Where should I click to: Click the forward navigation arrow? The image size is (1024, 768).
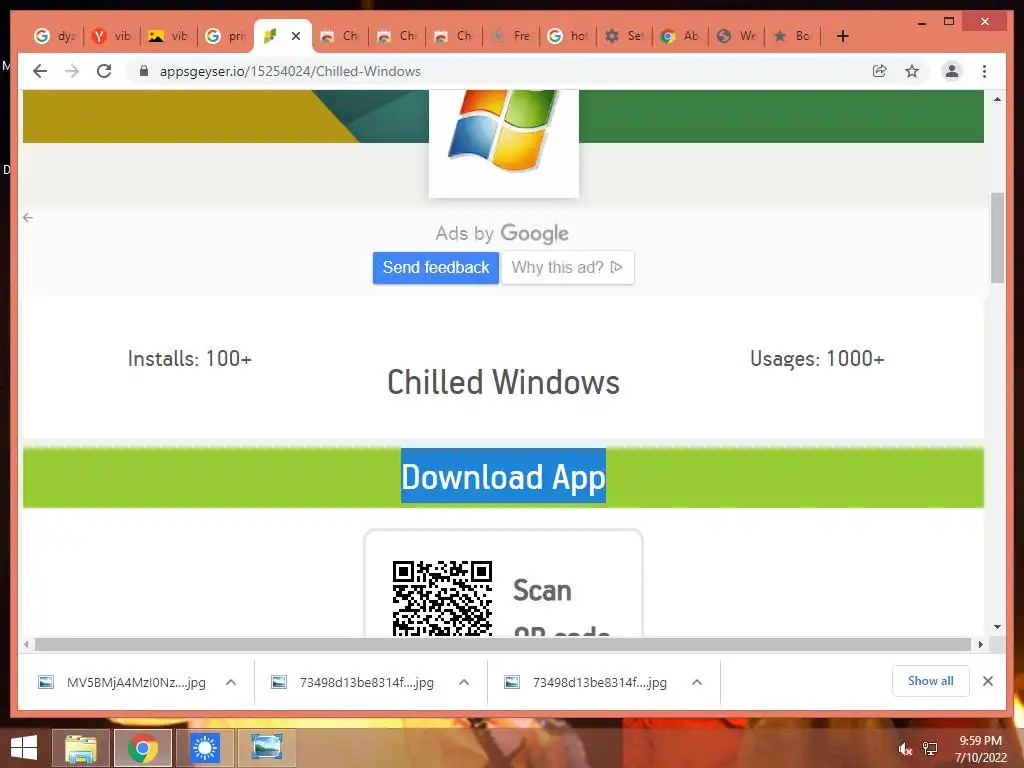tap(72, 71)
